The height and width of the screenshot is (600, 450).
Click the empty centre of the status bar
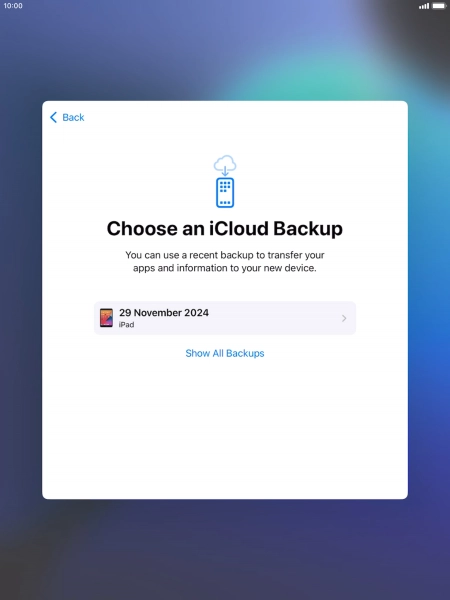click(225, 6)
